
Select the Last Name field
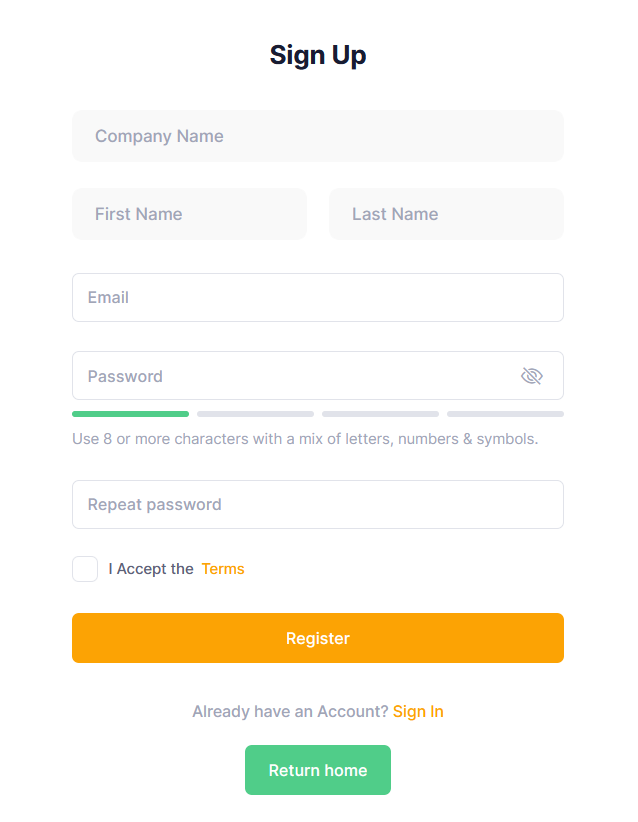[446, 214]
